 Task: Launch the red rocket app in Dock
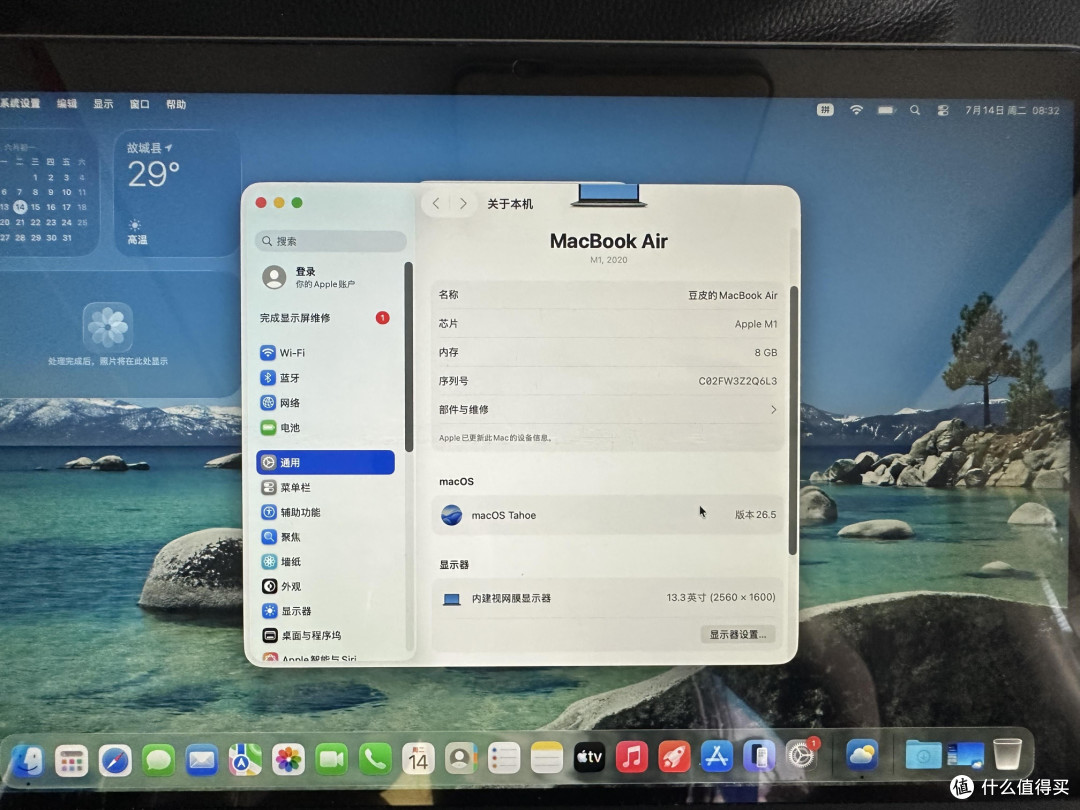[674, 757]
